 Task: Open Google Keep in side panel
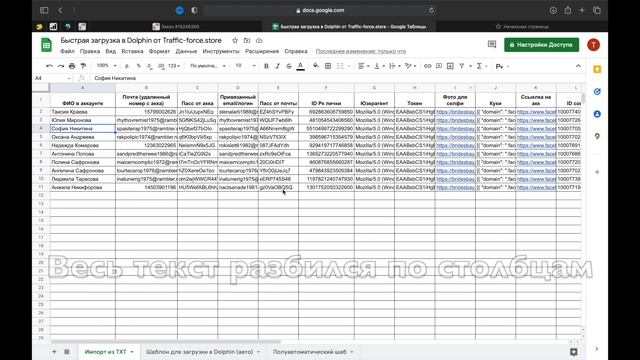tap(597, 69)
